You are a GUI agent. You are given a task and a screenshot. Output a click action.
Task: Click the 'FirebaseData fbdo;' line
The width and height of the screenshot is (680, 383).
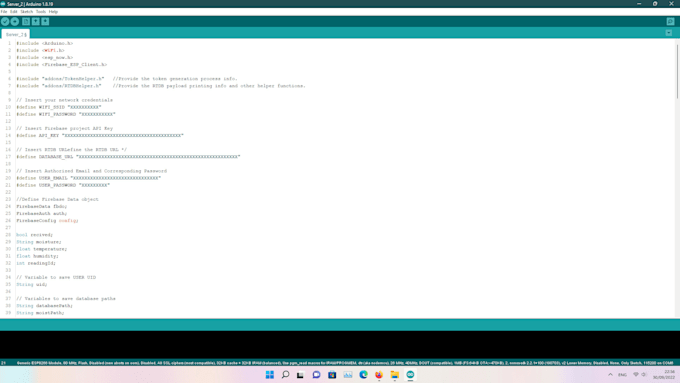click(42, 206)
